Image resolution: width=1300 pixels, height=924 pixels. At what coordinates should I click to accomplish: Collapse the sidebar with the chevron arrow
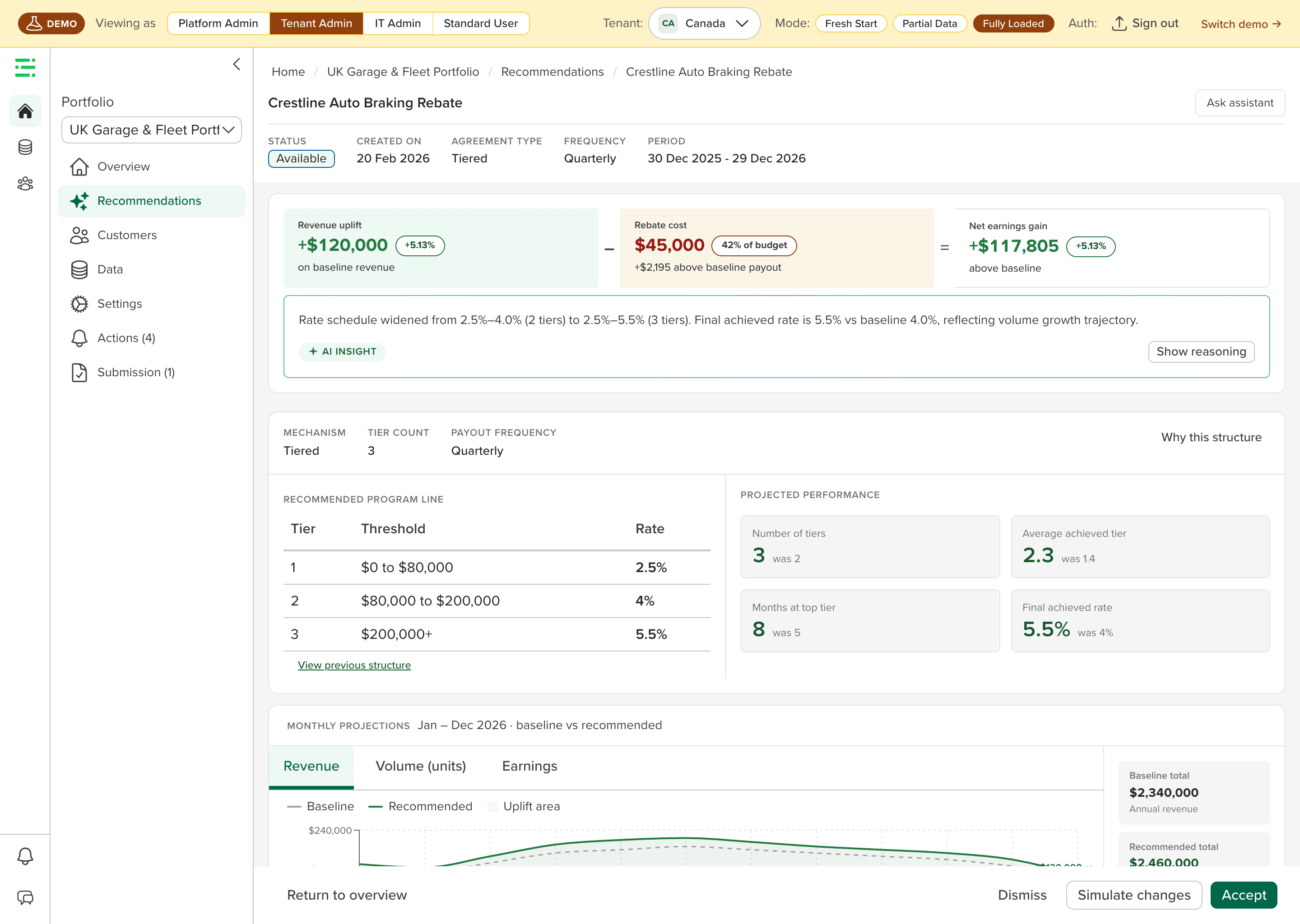point(237,65)
